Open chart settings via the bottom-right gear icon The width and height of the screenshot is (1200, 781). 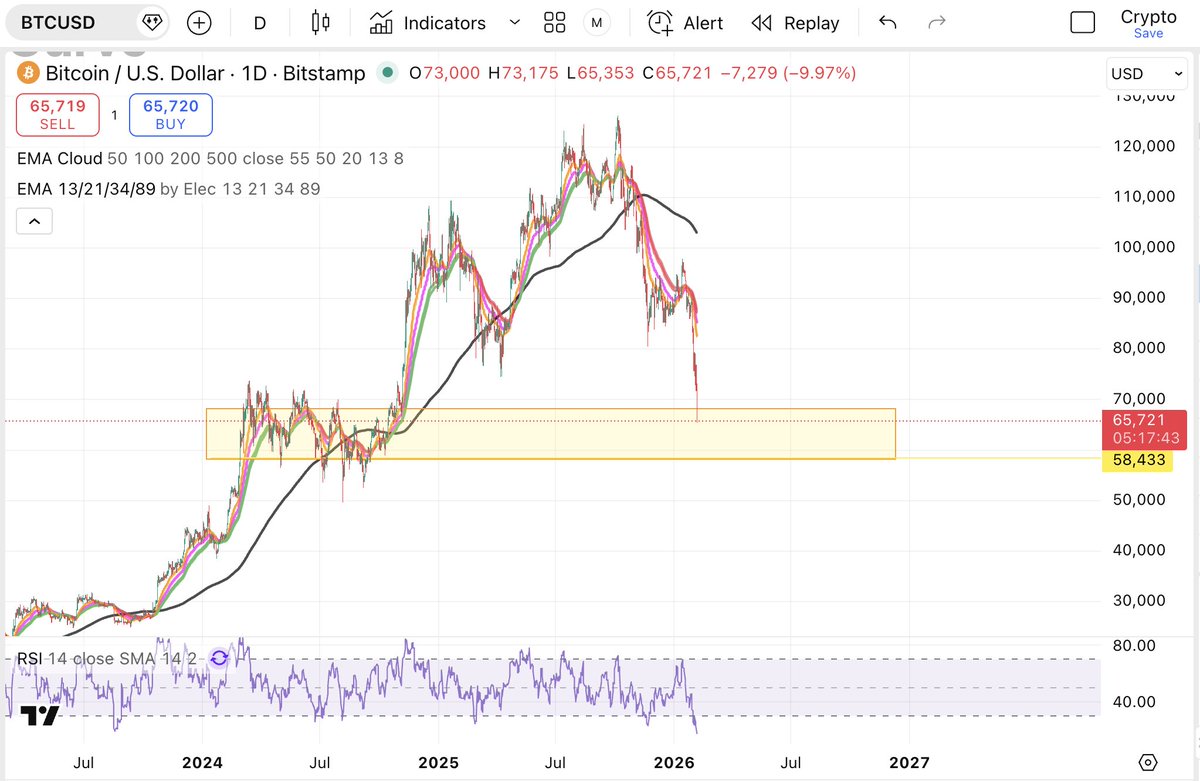tap(1147, 761)
